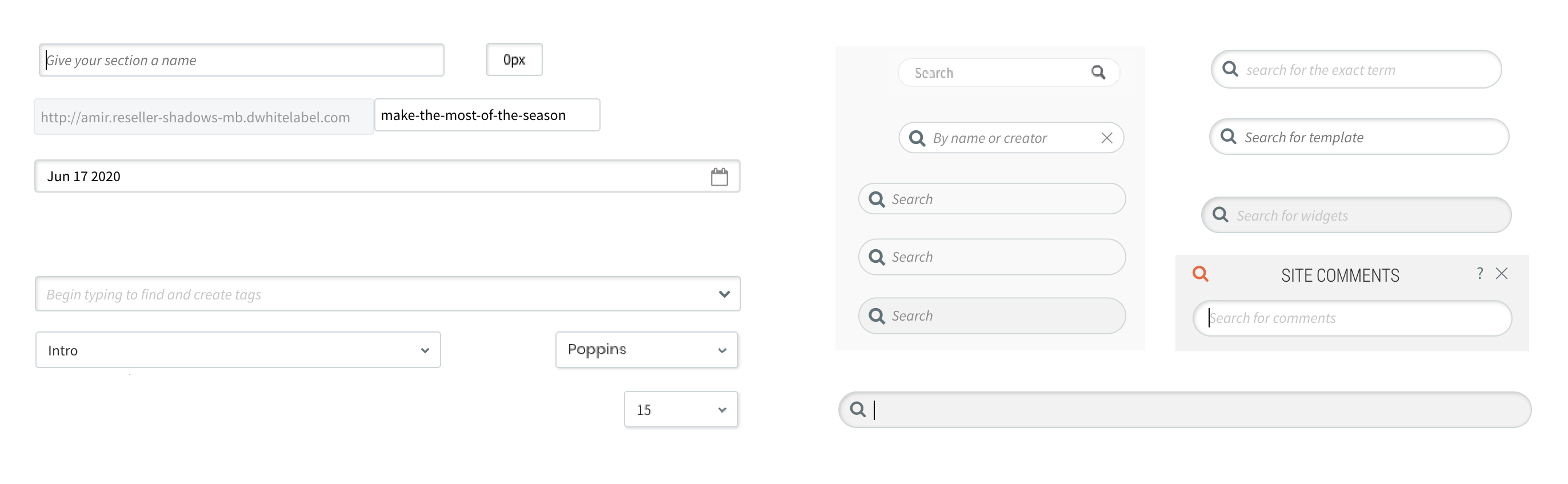Expand the tags dropdown chevron
The height and width of the screenshot is (484, 1568).
724,295
